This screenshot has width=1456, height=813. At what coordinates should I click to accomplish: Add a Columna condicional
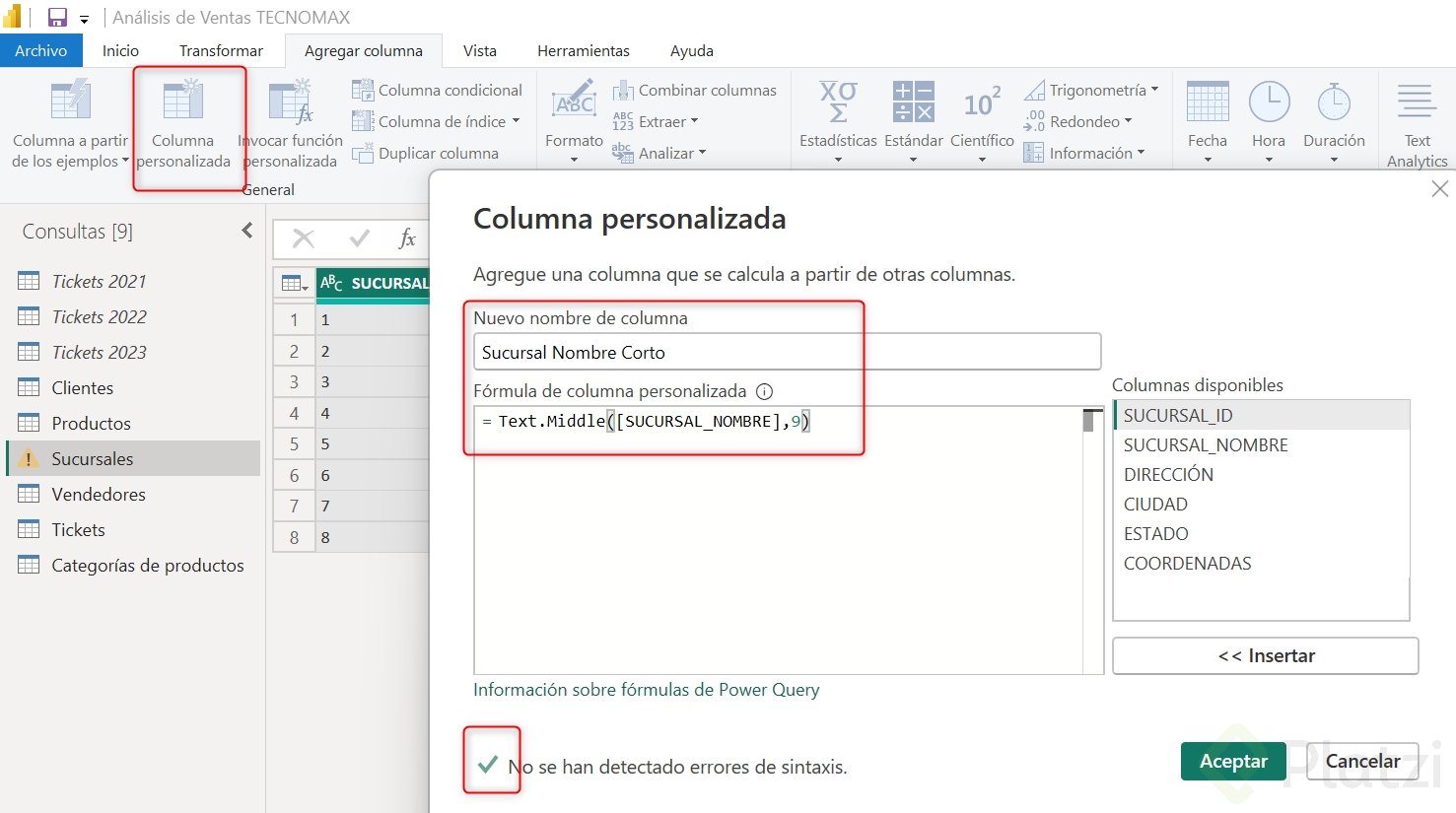pyautogui.click(x=437, y=90)
